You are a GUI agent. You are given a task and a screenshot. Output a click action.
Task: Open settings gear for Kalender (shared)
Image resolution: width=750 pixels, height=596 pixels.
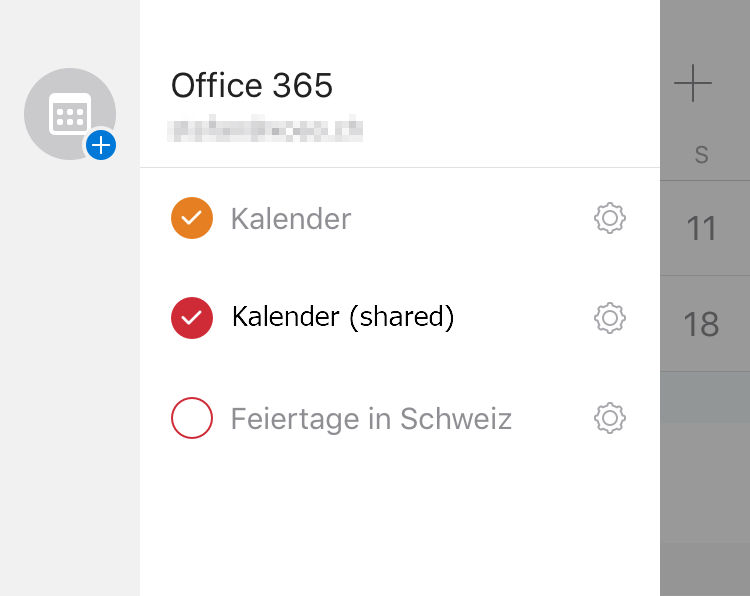[609, 318]
